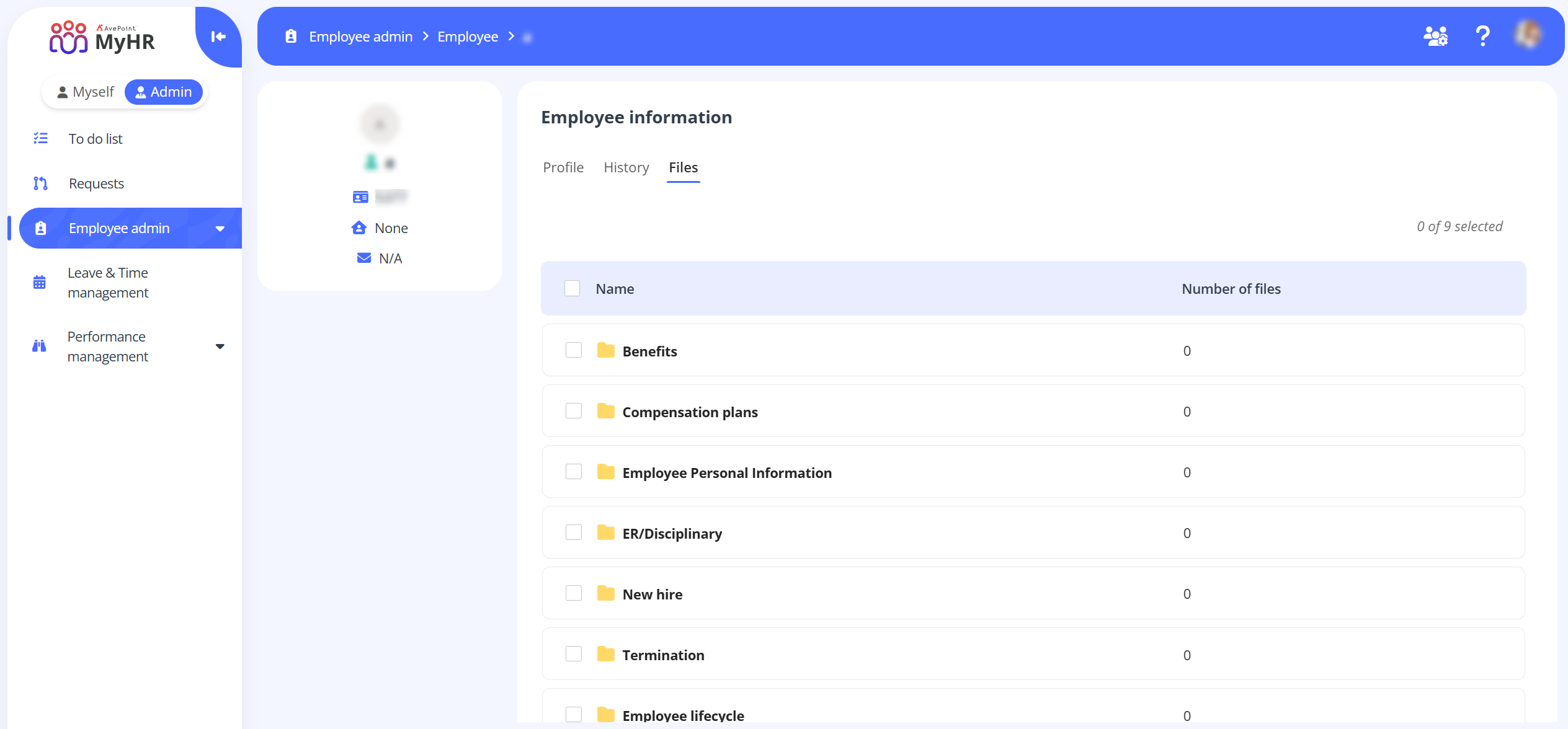Expand the Employee admin dropdown arrow
The height and width of the screenshot is (729, 1568).
(x=220, y=229)
